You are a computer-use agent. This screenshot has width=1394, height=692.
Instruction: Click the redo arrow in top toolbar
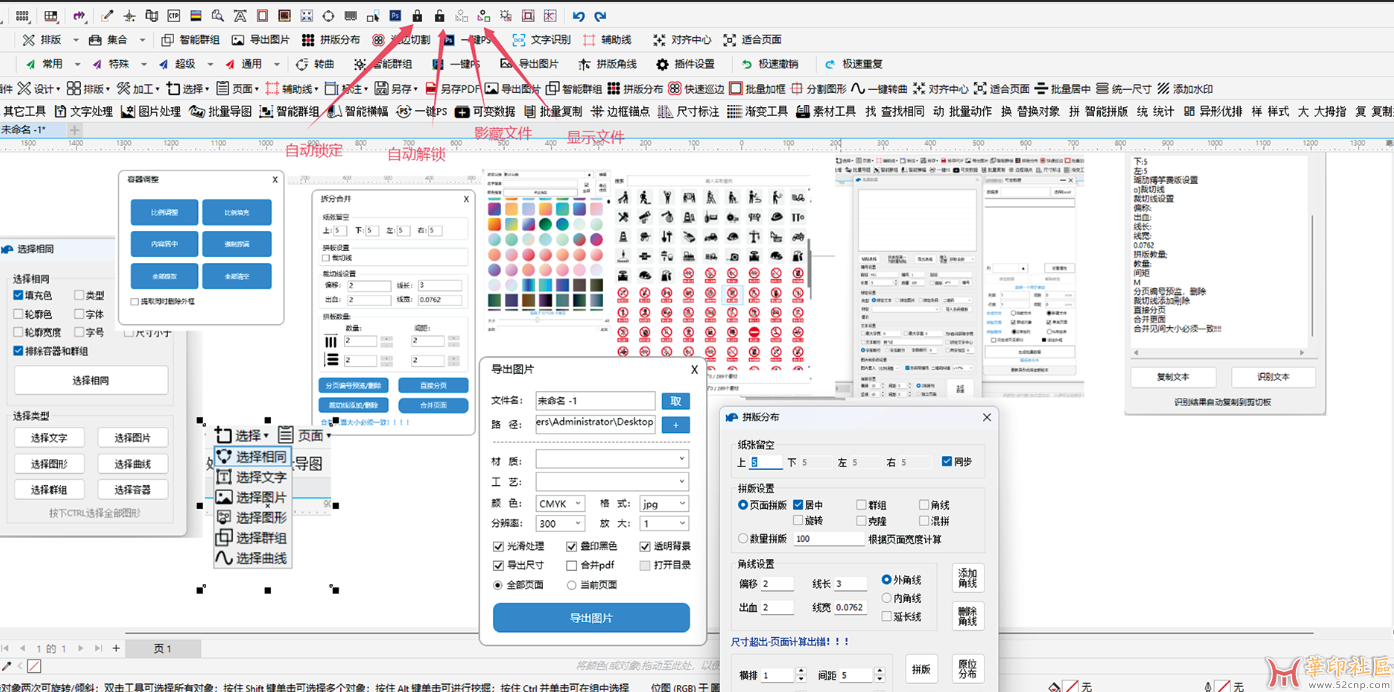(x=600, y=16)
